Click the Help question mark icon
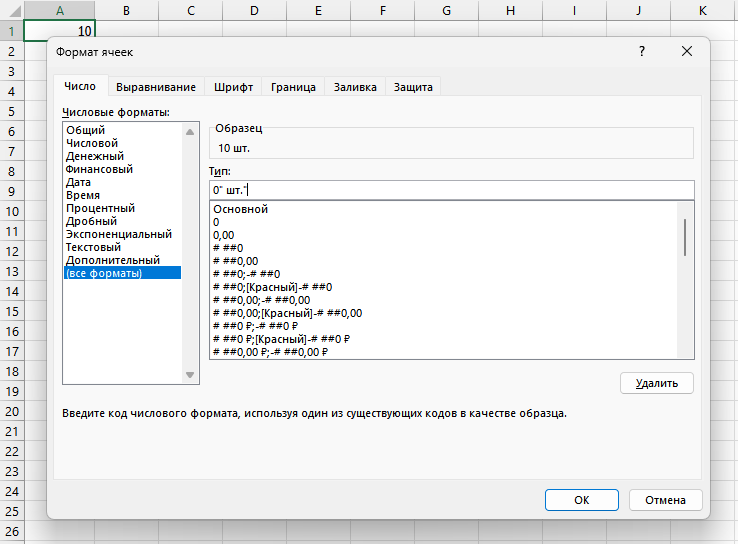The image size is (738, 544). [x=642, y=52]
